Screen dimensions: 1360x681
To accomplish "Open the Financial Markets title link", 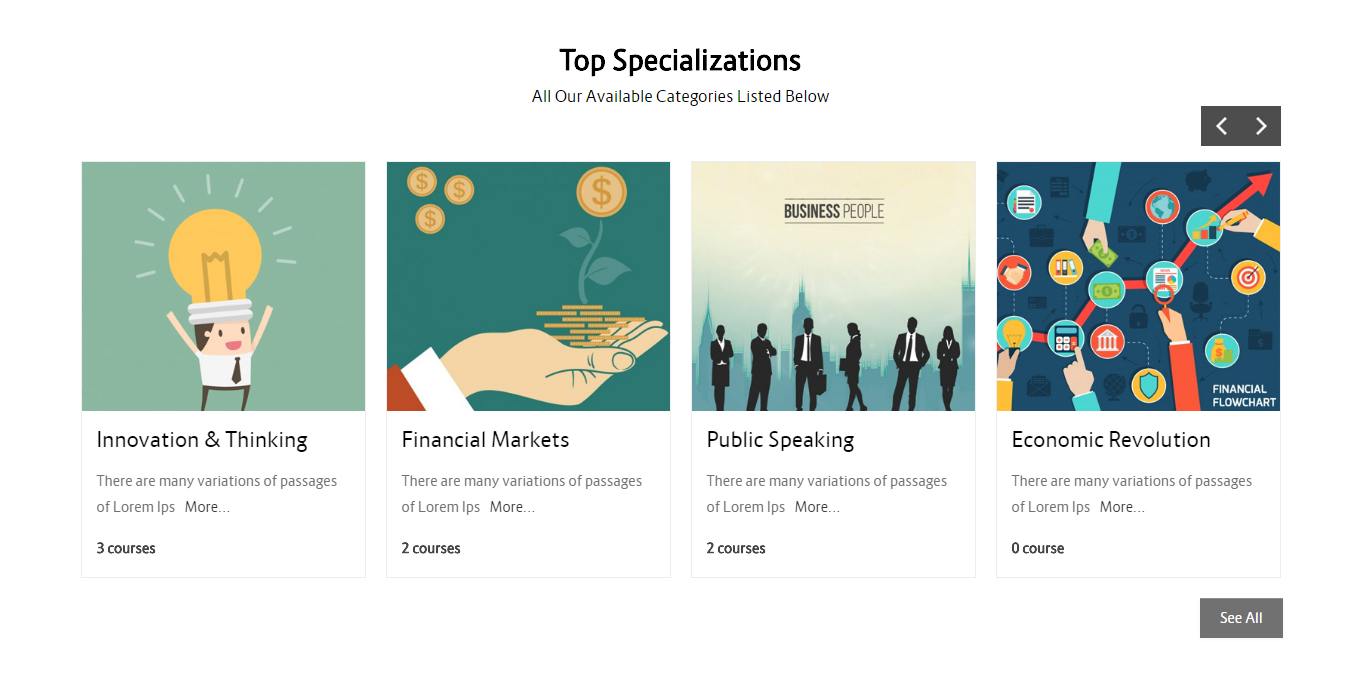I will (x=485, y=440).
